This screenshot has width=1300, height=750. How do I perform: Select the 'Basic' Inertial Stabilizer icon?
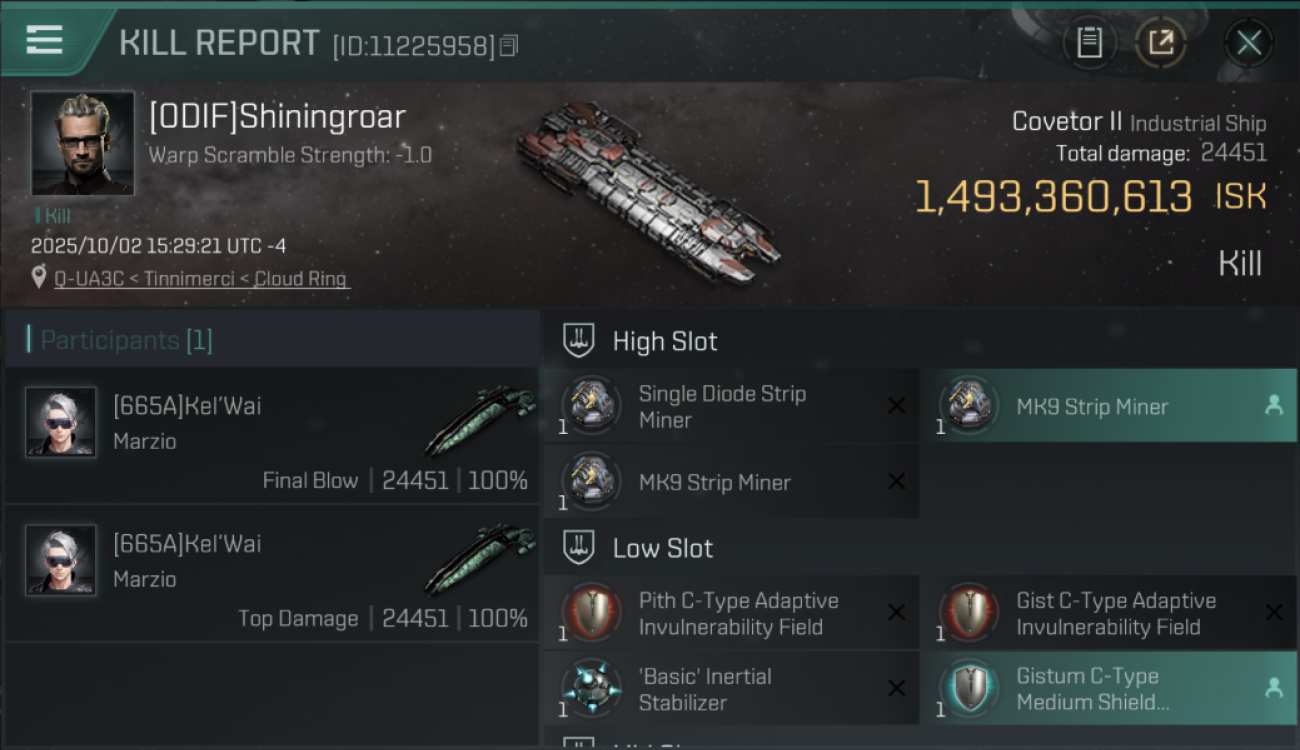(x=590, y=689)
